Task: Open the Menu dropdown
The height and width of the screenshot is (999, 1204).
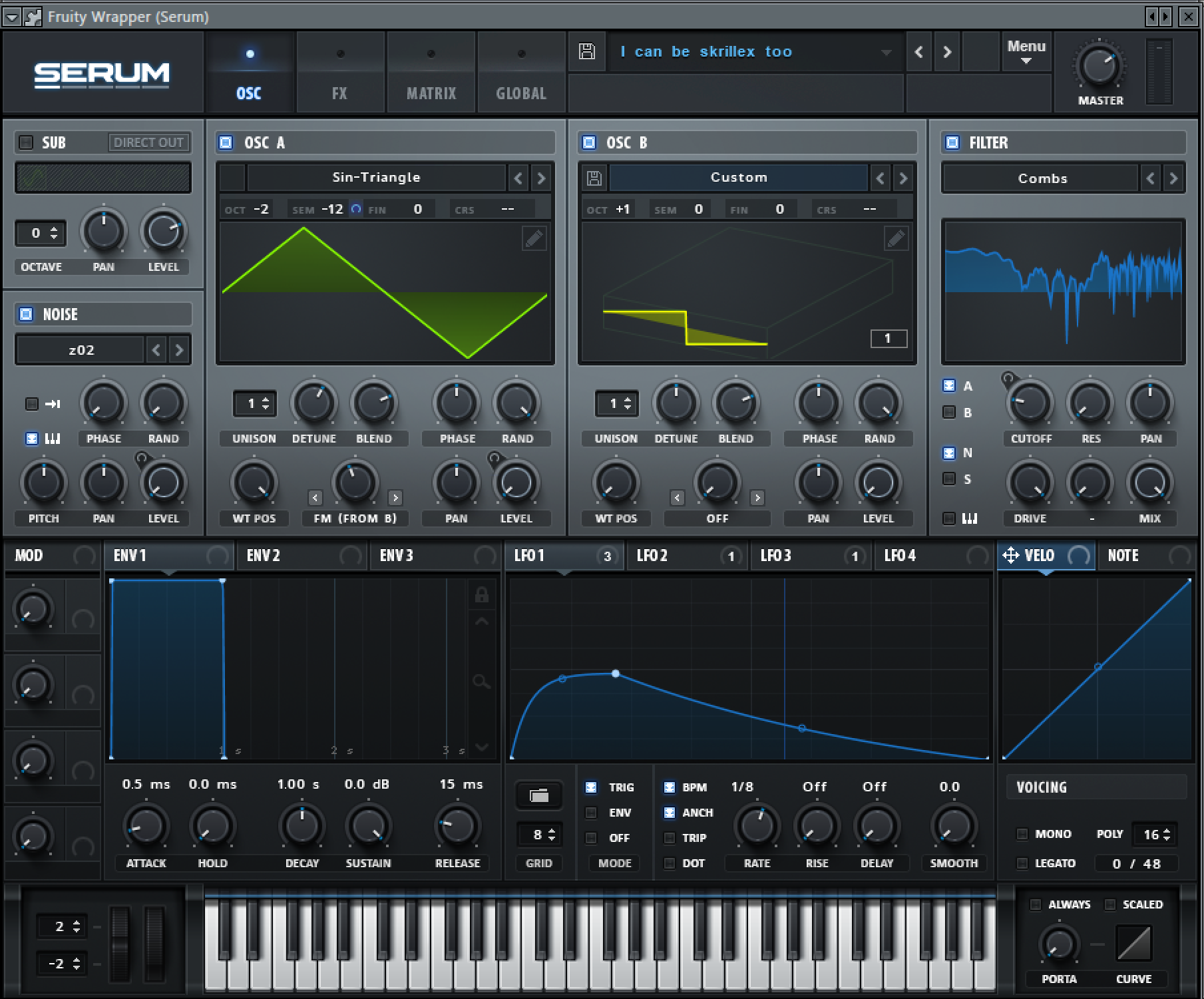Action: (1026, 51)
